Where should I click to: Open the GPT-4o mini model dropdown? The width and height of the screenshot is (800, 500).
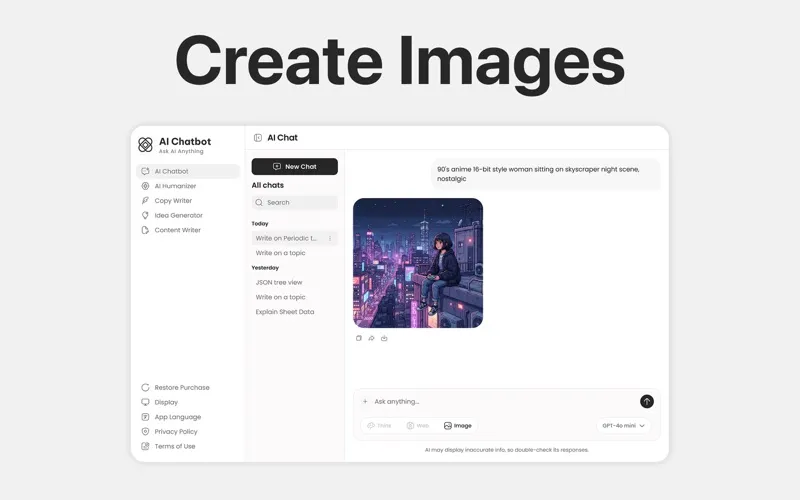623,426
